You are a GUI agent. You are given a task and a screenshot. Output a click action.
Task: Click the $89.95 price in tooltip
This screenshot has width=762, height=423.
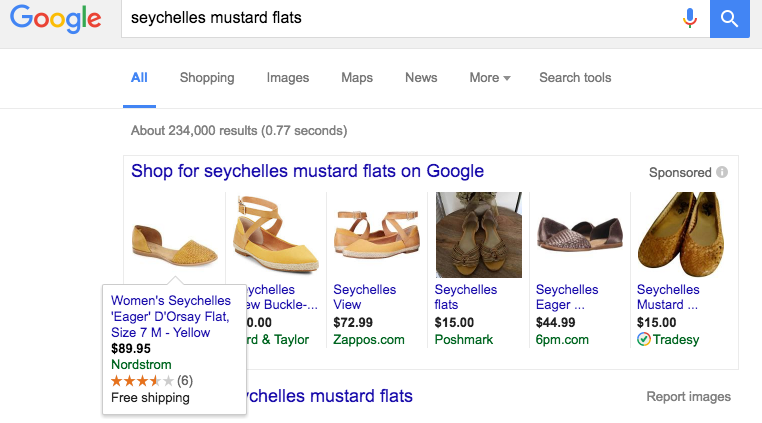click(x=131, y=349)
